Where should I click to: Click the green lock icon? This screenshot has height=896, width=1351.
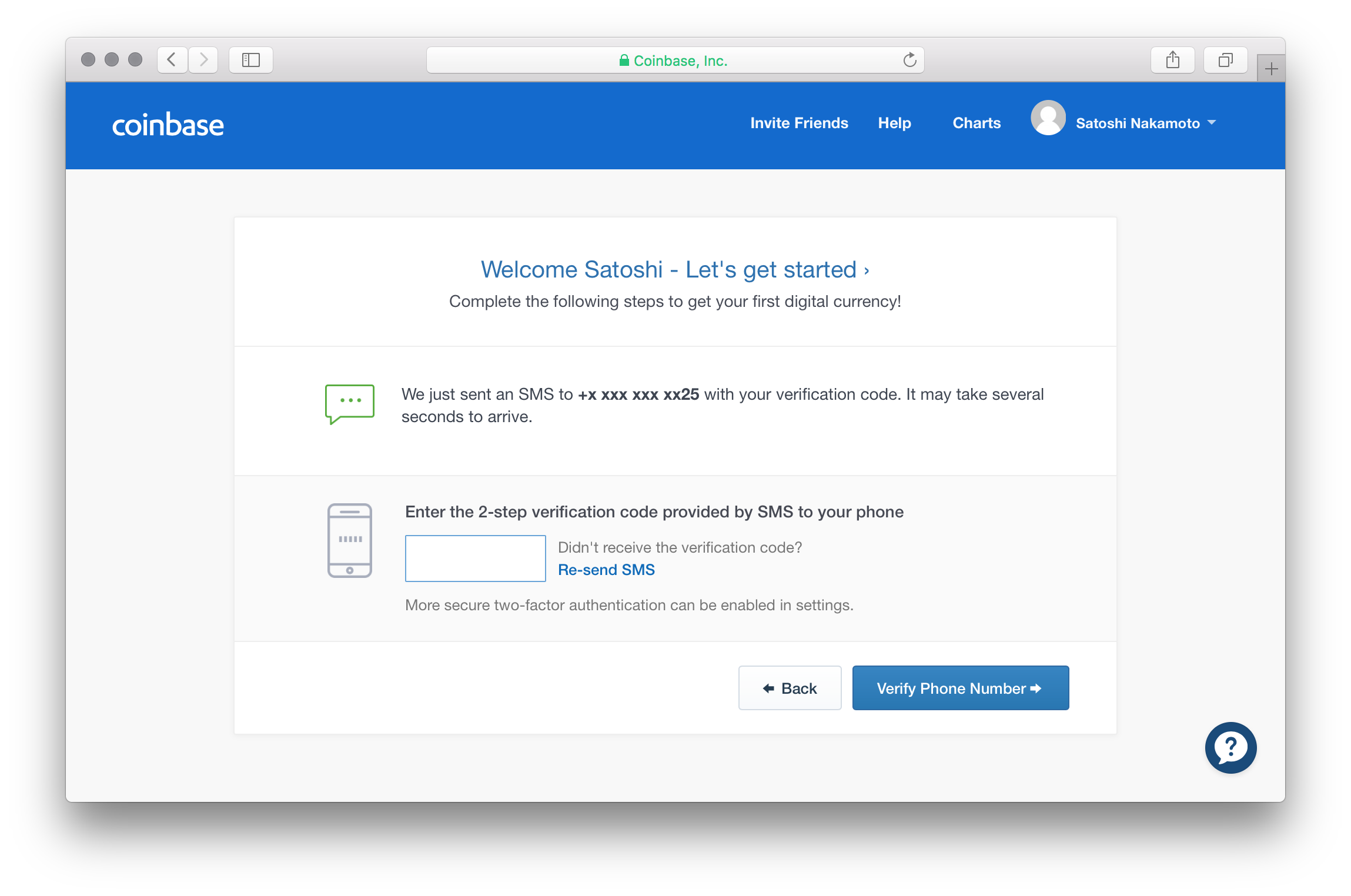pos(624,61)
